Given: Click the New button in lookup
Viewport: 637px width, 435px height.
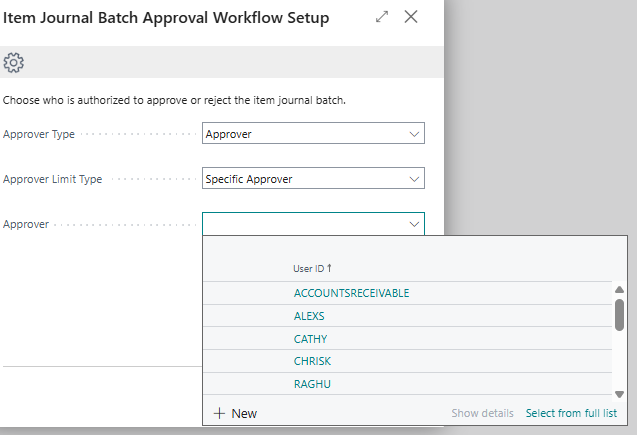Looking at the screenshot, I should 235,413.
